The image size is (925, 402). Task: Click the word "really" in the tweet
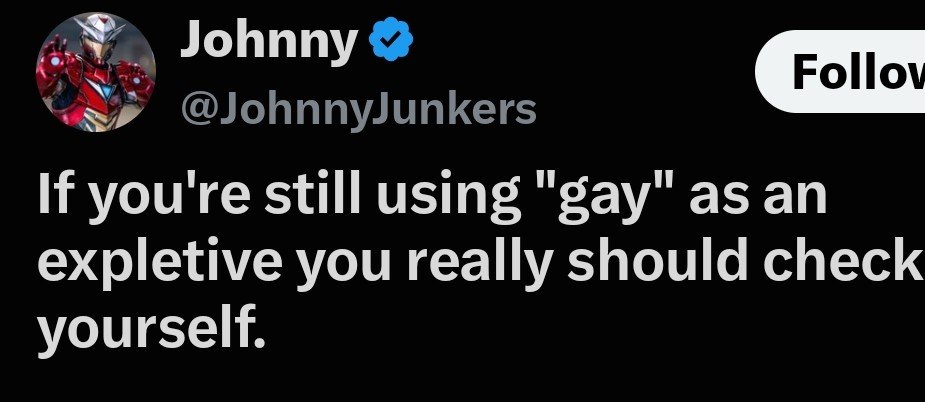tap(480, 262)
